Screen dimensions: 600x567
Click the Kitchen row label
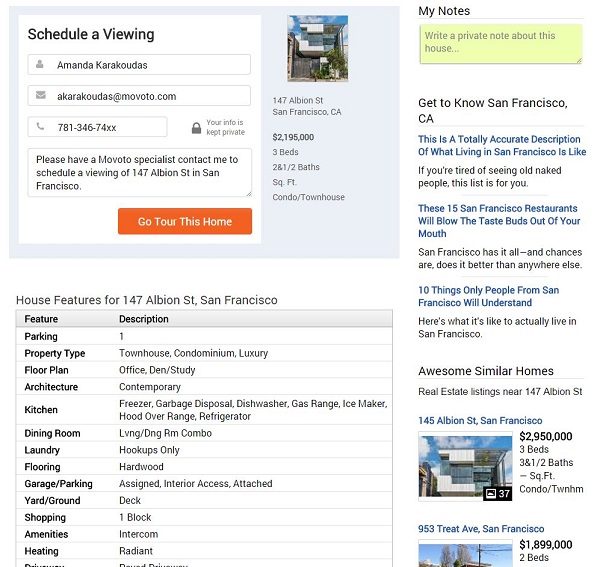(x=41, y=410)
